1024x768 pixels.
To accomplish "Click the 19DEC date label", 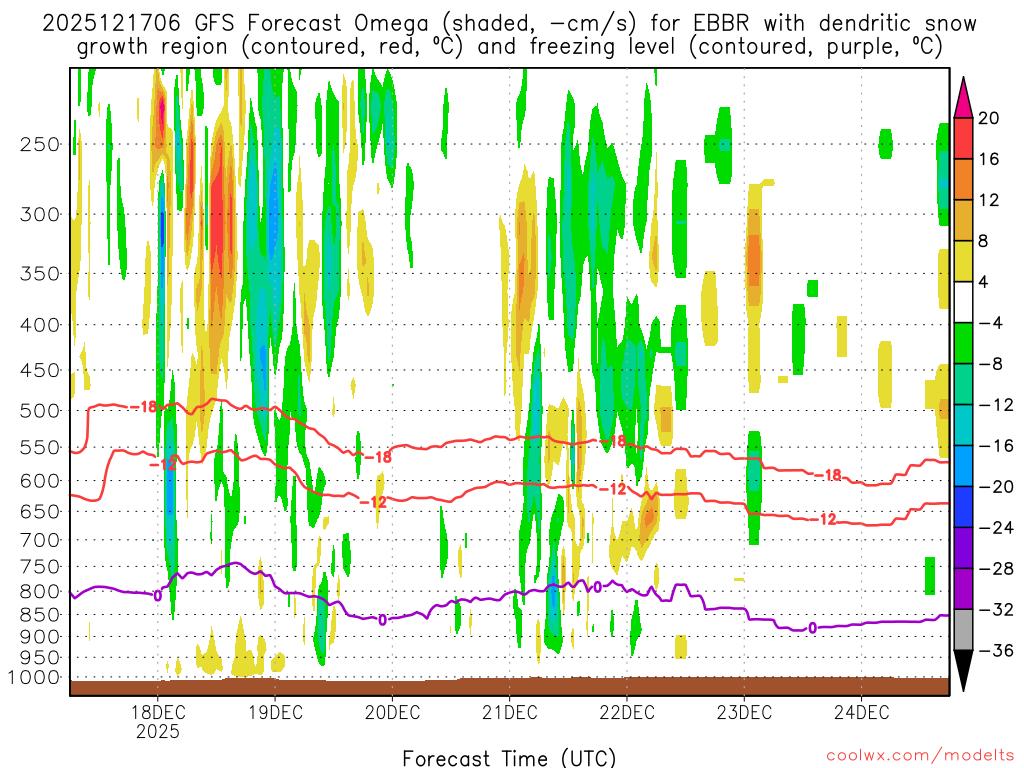I will pyautogui.click(x=275, y=712).
